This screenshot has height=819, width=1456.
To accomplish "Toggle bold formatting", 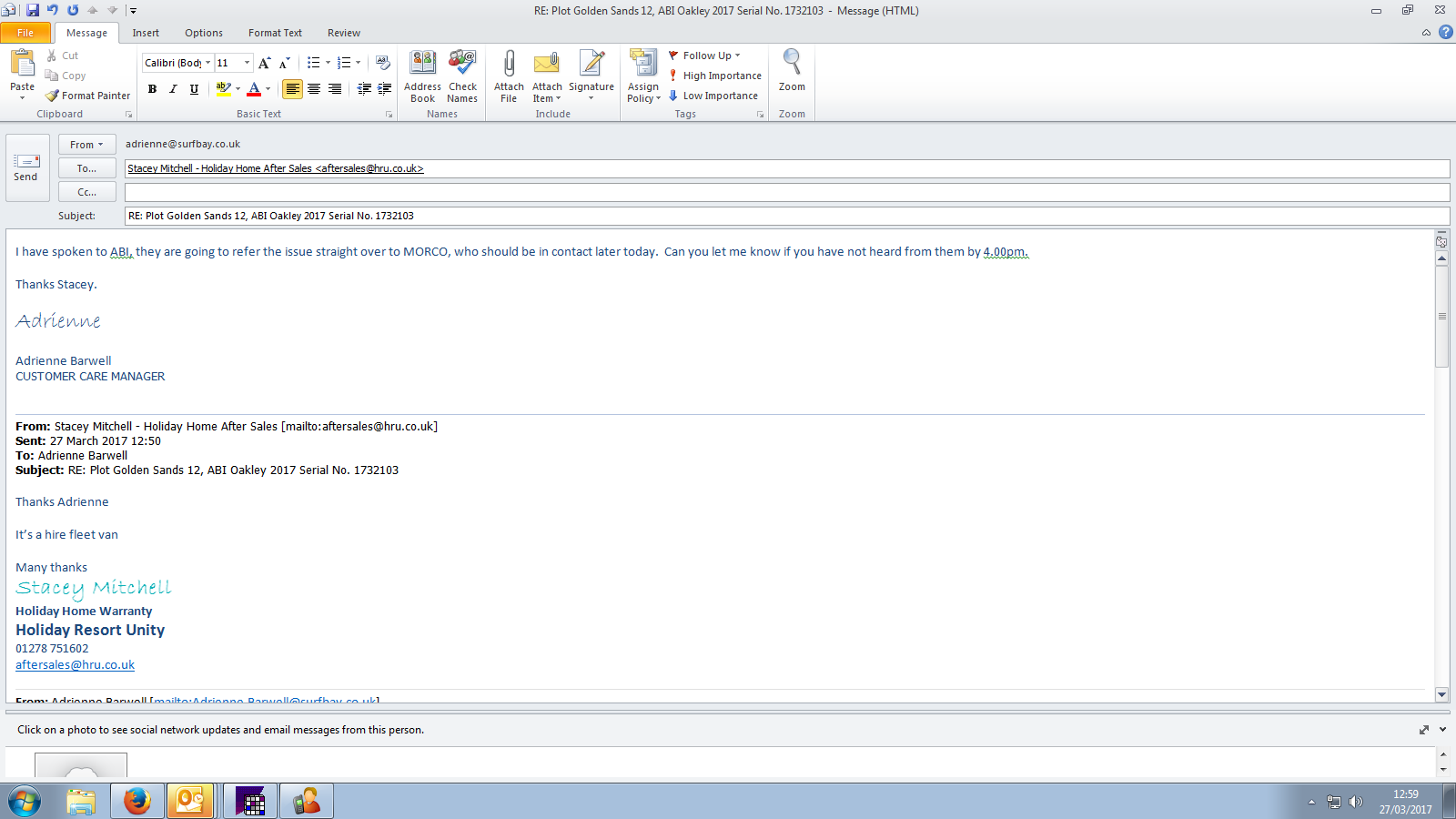I will click(152, 89).
